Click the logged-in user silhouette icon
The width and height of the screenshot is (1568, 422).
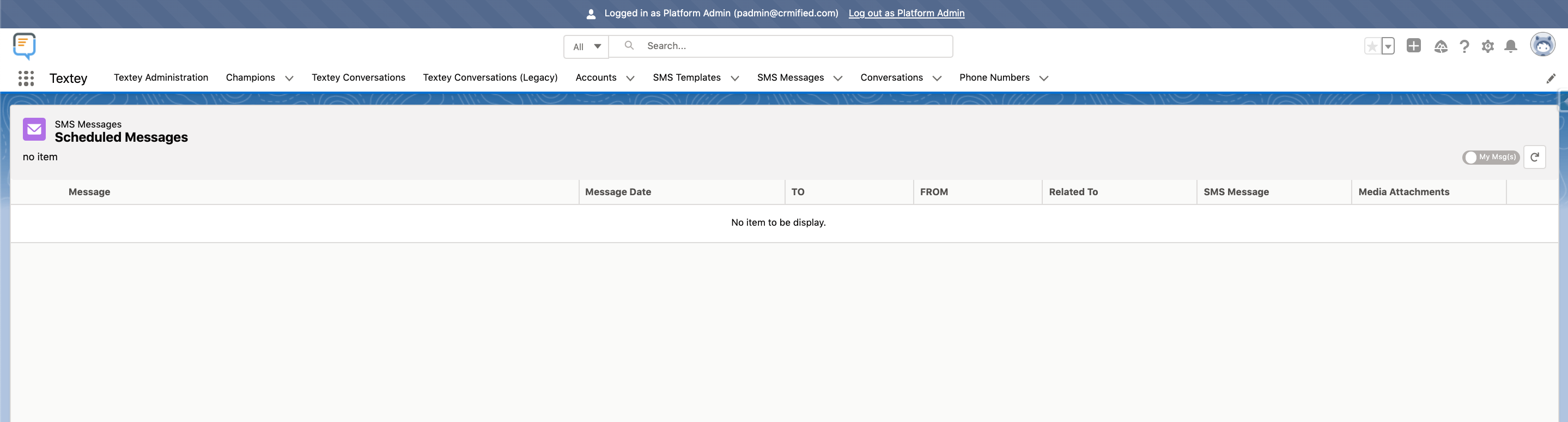pyautogui.click(x=591, y=14)
